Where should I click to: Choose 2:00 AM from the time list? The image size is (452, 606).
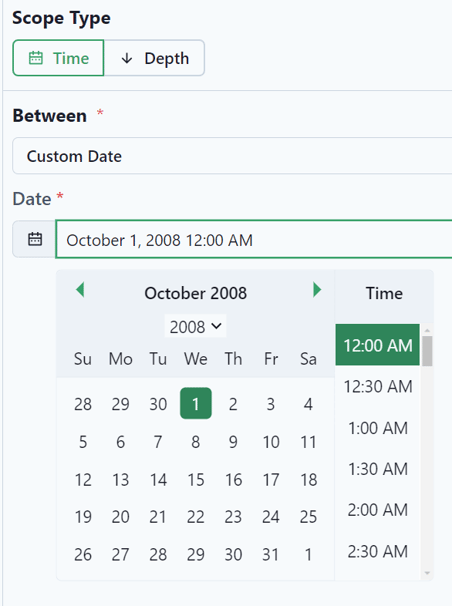377,510
